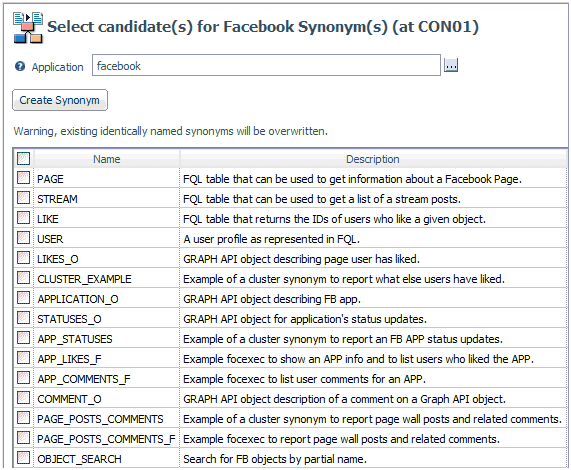Select the LIKE table checkbox
Viewport: 571px width, 470px height.
coord(23,218)
